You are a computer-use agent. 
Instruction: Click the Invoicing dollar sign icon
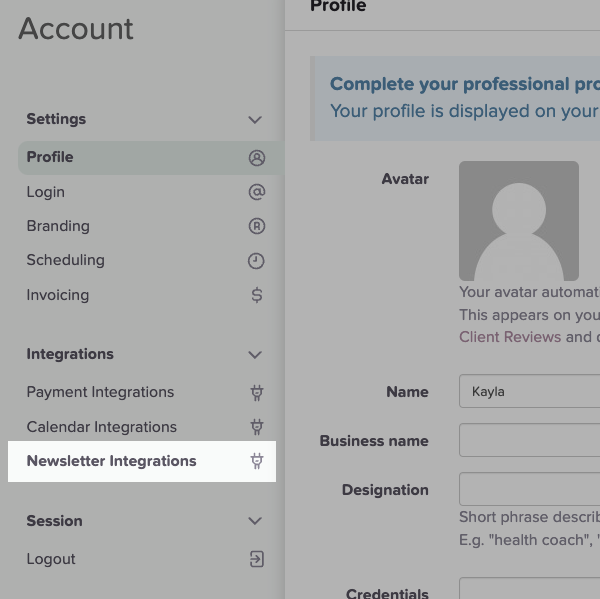tap(256, 295)
